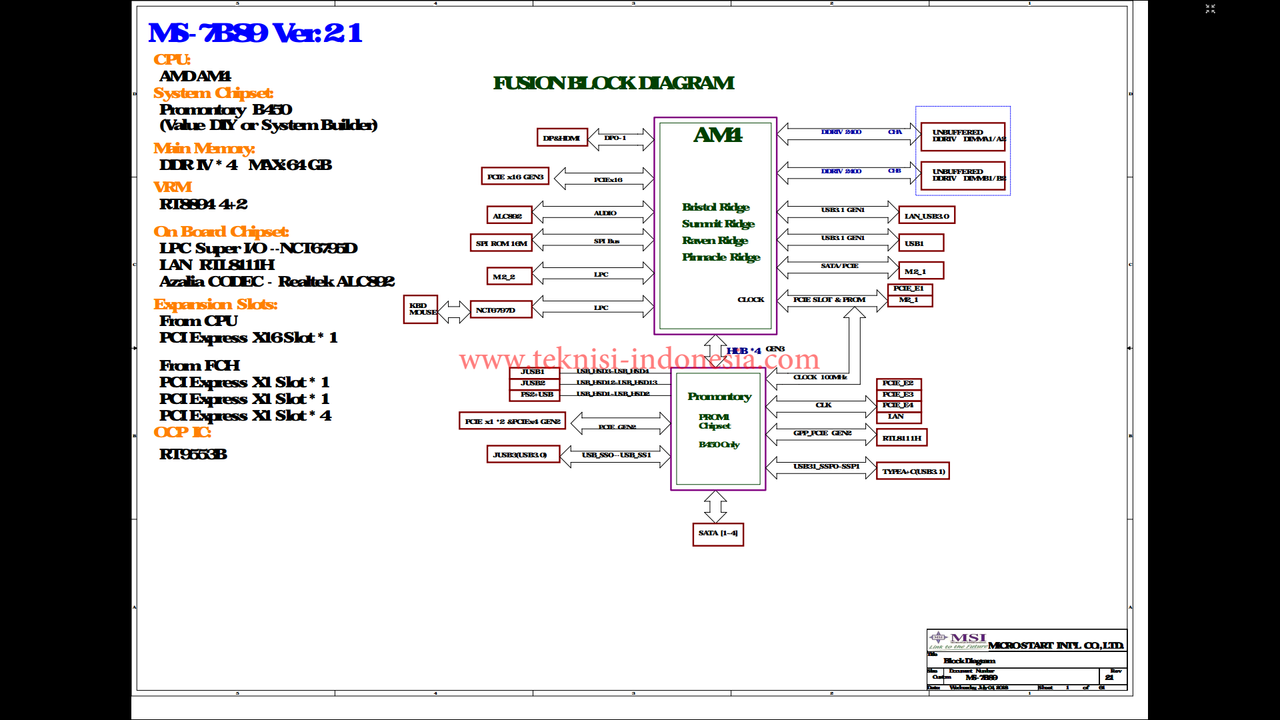
Task: Click the TYPEA+C(USB3.1) box
Action: [912, 471]
